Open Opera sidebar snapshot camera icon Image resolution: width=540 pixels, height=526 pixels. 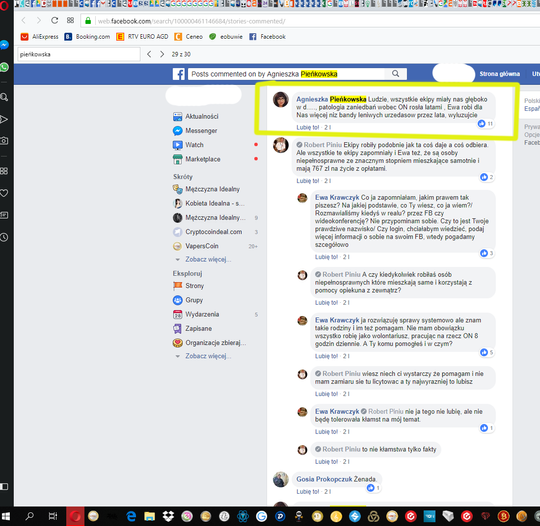[4, 141]
